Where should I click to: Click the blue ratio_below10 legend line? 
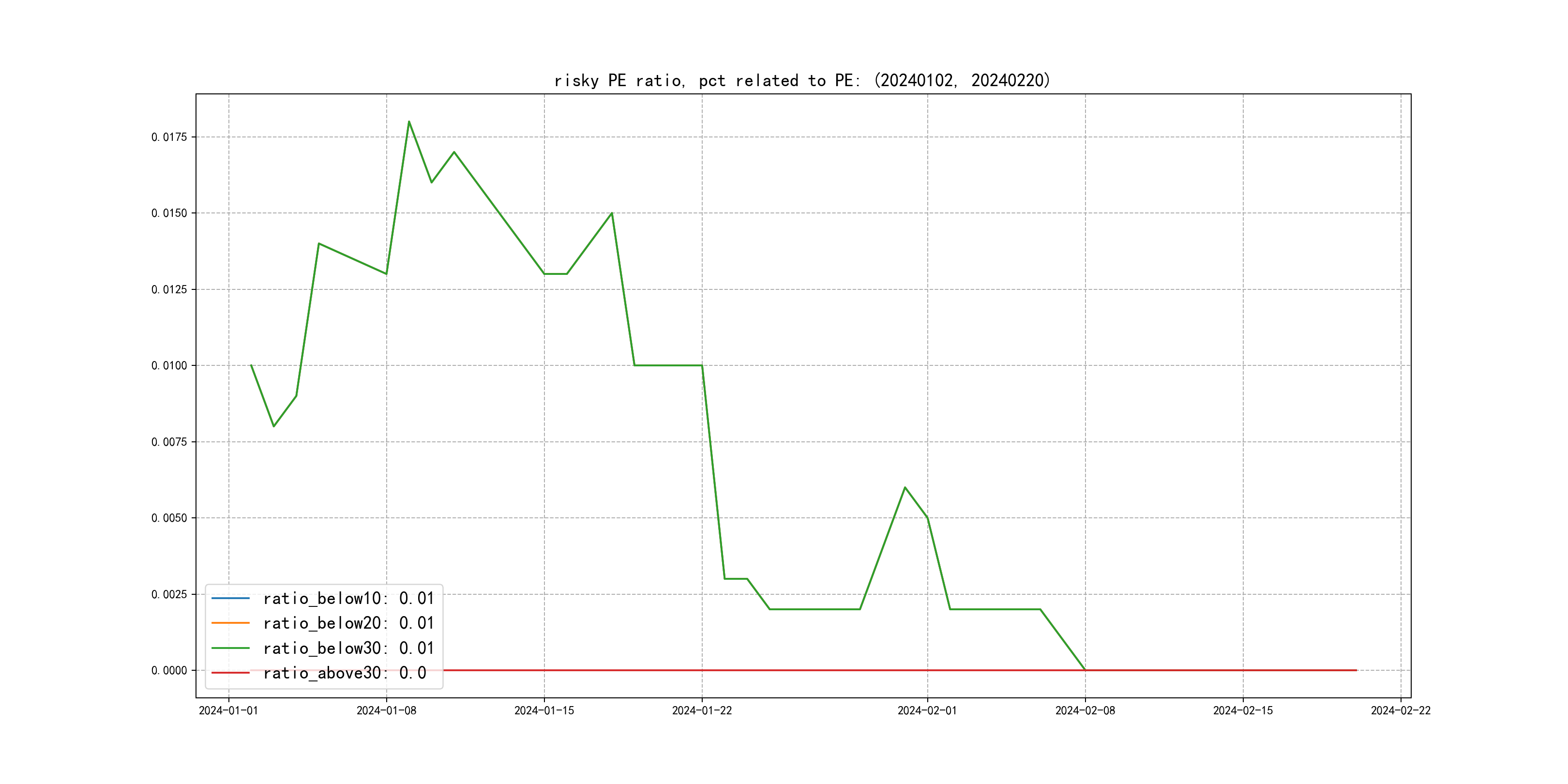click(230, 598)
